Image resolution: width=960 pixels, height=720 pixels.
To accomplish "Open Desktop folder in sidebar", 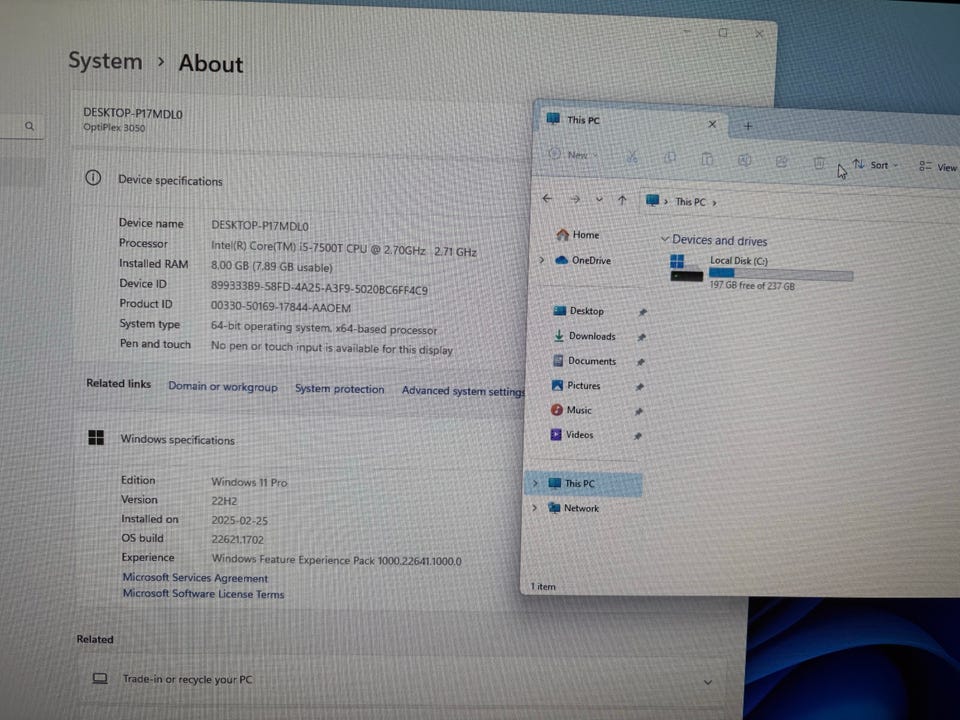I will [x=579, y=311].
